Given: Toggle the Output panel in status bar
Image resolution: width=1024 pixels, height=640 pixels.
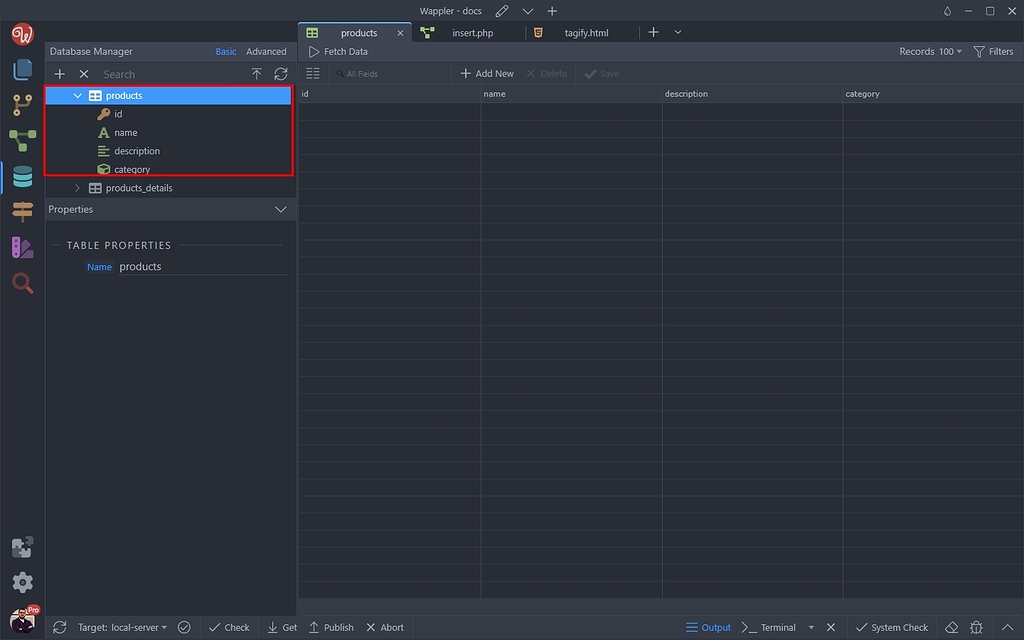Looking at the screenshot, I should point(708,627).
